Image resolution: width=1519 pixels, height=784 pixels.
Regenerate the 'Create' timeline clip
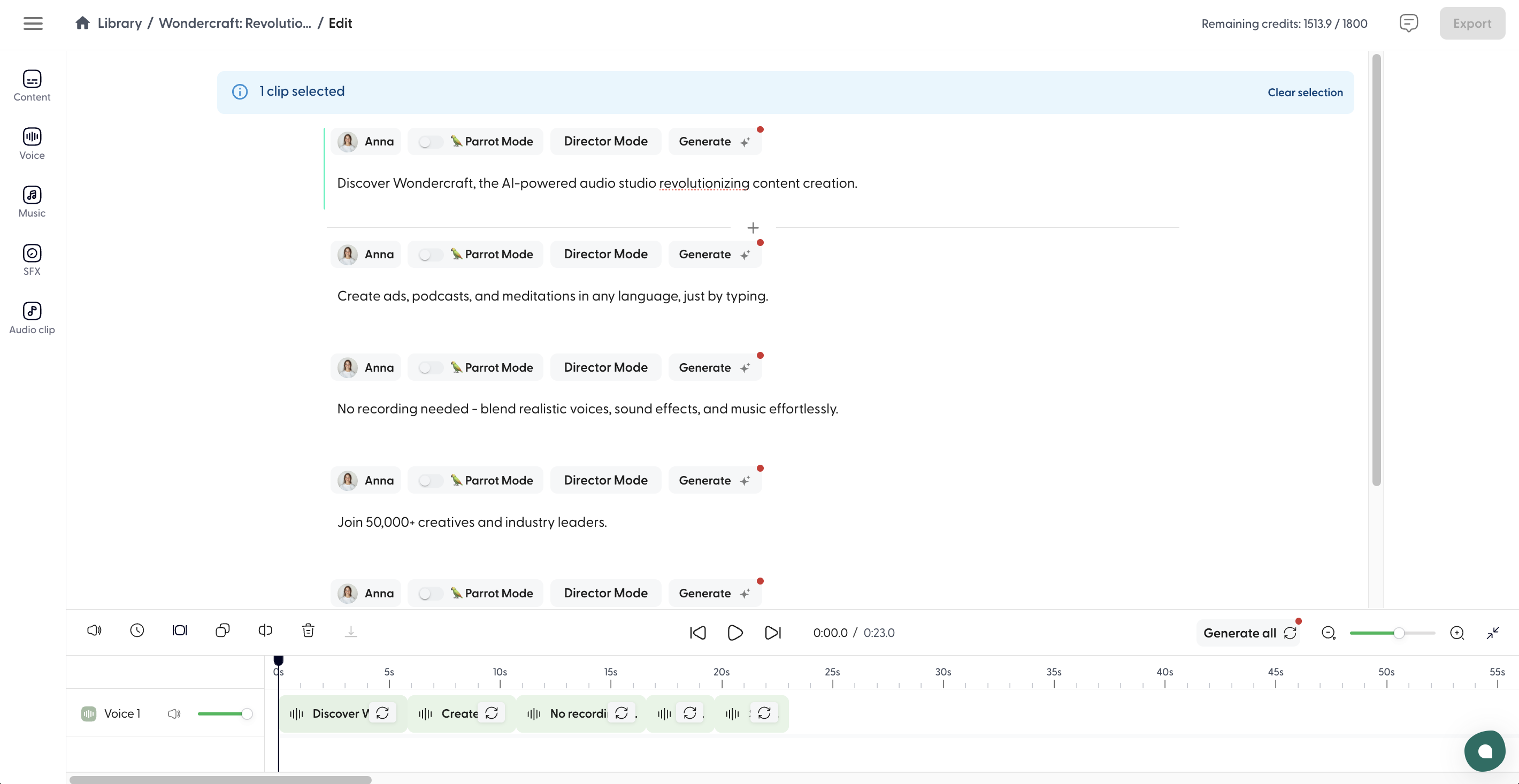pos(492,713)
